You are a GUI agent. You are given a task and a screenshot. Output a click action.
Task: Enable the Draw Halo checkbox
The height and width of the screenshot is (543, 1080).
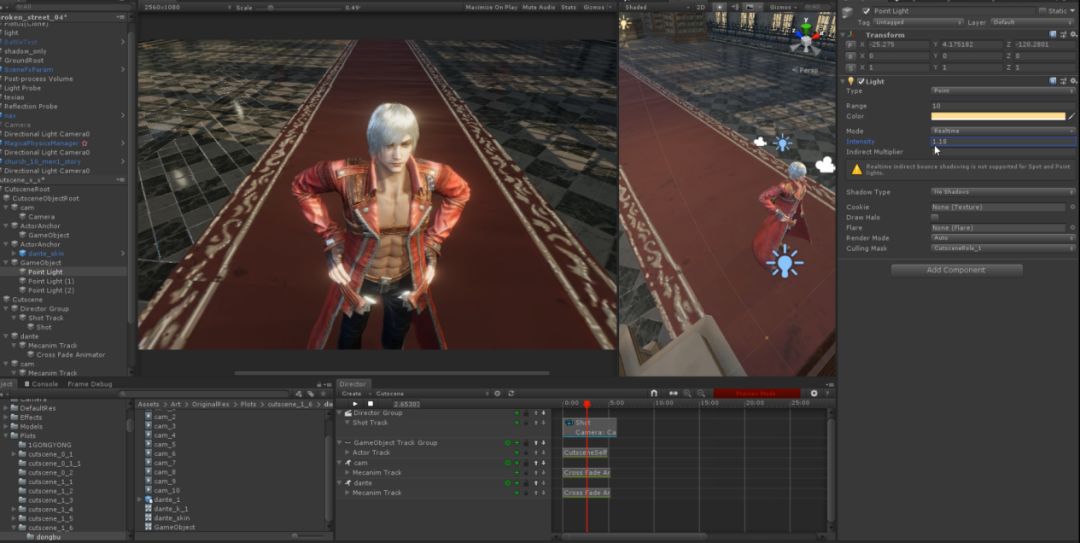(x=935, y=217)
